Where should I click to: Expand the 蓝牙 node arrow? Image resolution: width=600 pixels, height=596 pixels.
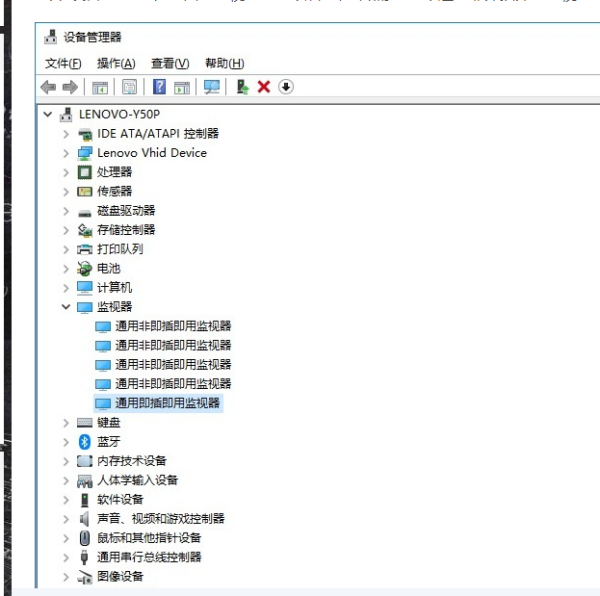click(x=66, y=442)
